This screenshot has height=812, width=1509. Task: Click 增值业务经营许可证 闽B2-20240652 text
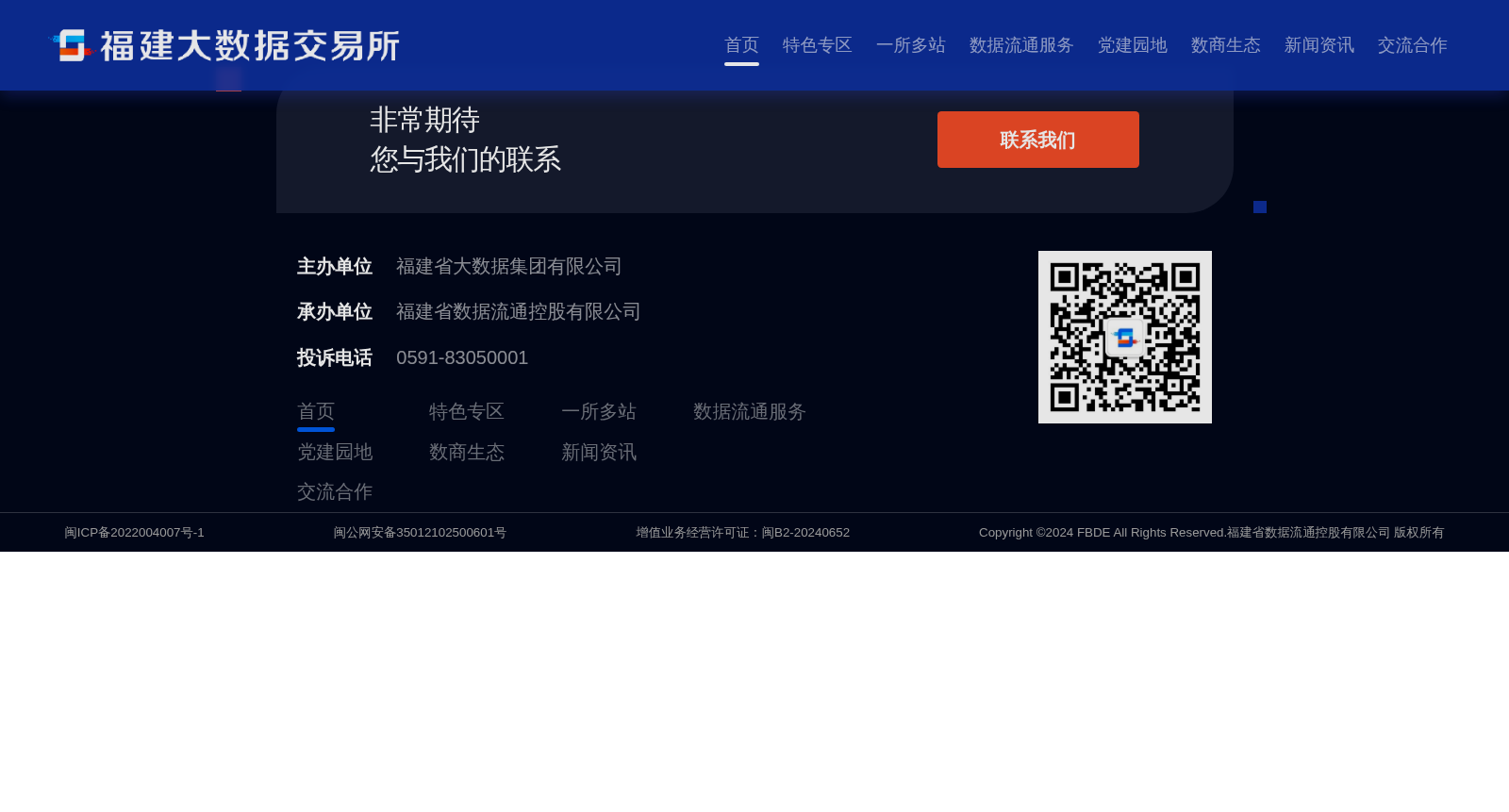point(743,533)
